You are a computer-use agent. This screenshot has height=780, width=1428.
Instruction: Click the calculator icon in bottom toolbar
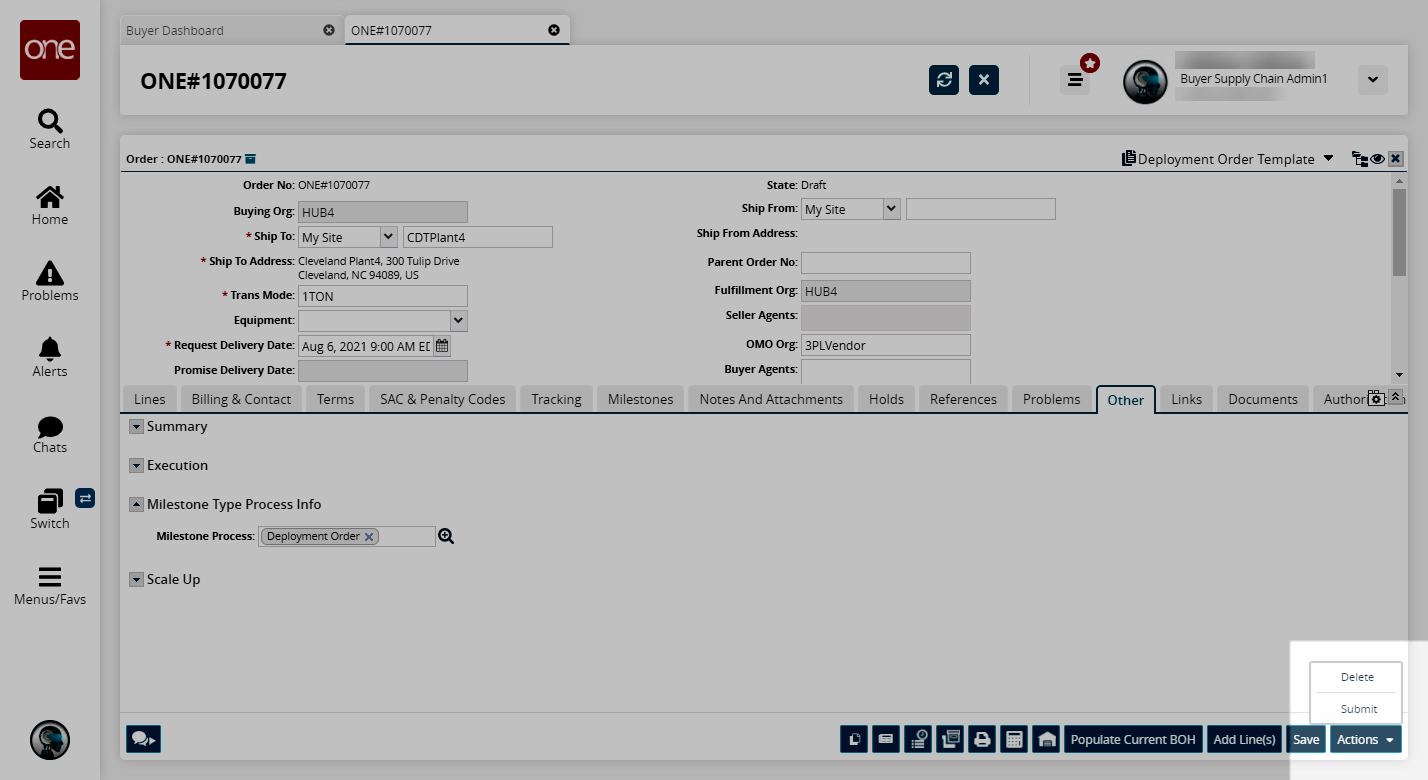(x=1014, y=740)
